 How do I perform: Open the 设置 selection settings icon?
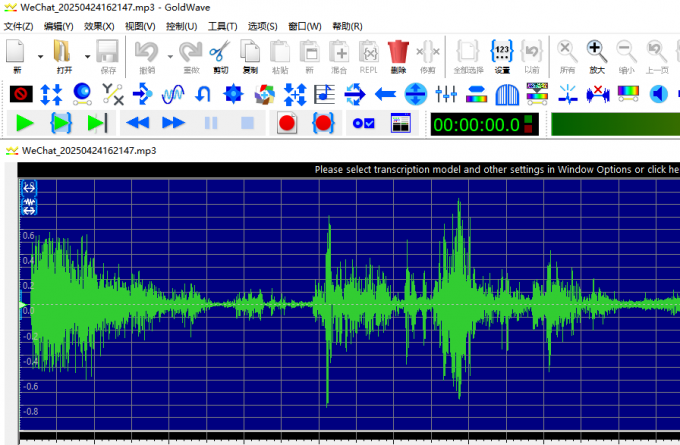(502, 52)
